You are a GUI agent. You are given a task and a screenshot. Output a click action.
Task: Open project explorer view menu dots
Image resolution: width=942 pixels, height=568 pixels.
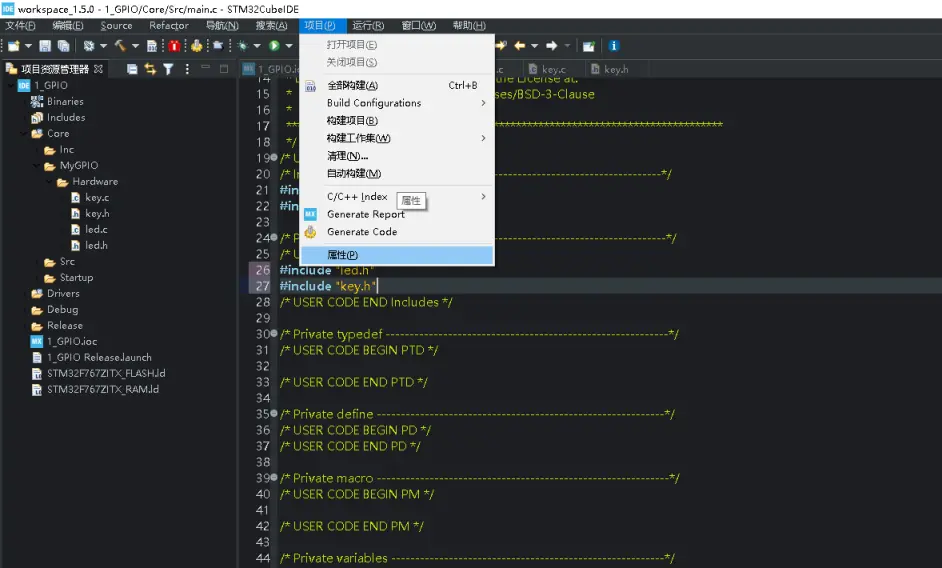[x=187, y=69]
